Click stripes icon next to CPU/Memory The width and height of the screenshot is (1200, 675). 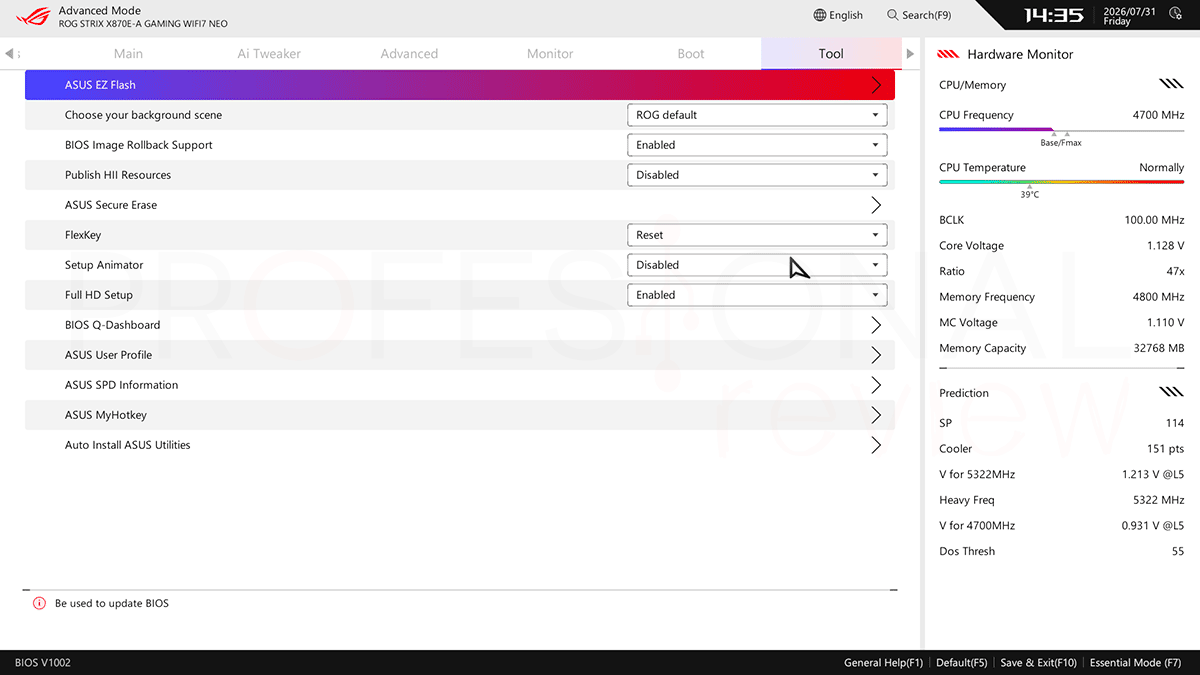click(1171, 85)
